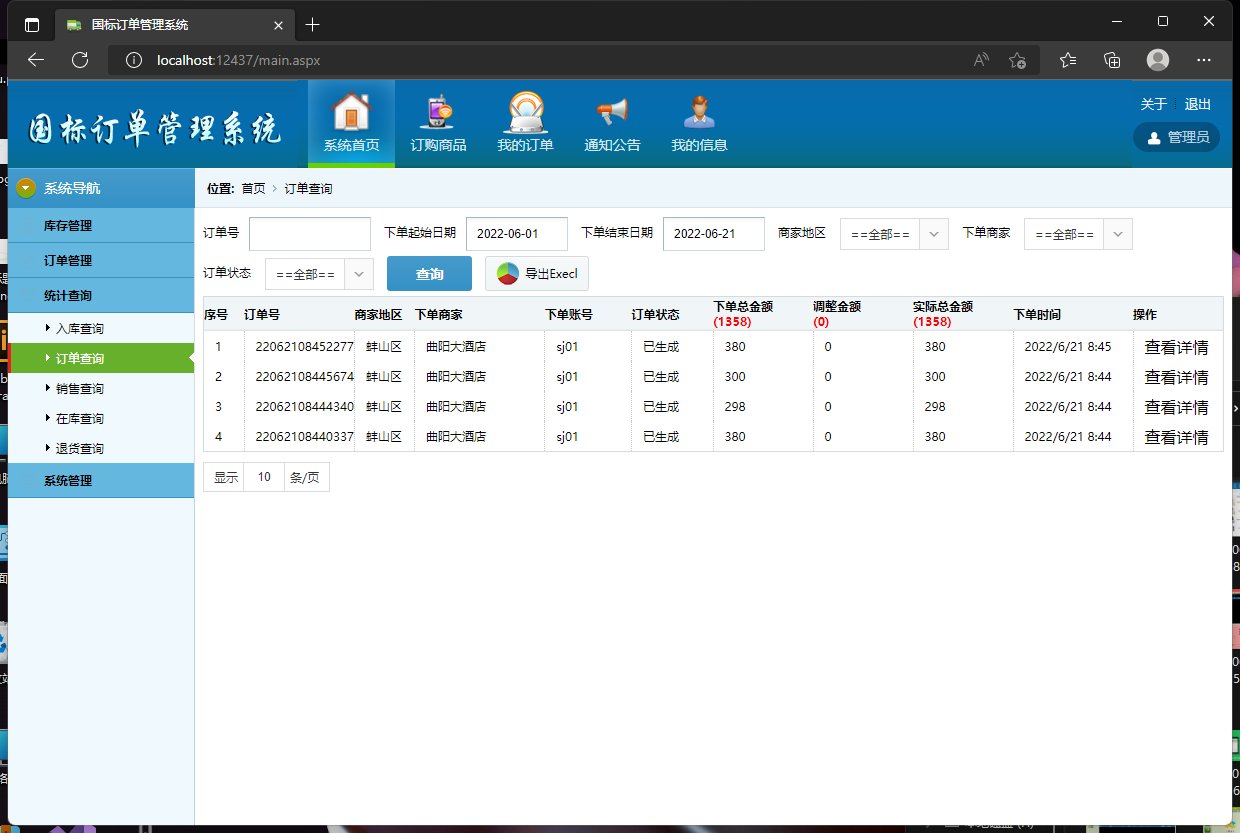Open the 系统首页 home icon
The width and height of the screenshot is (1240, 833).
click(x=351, y=112)
